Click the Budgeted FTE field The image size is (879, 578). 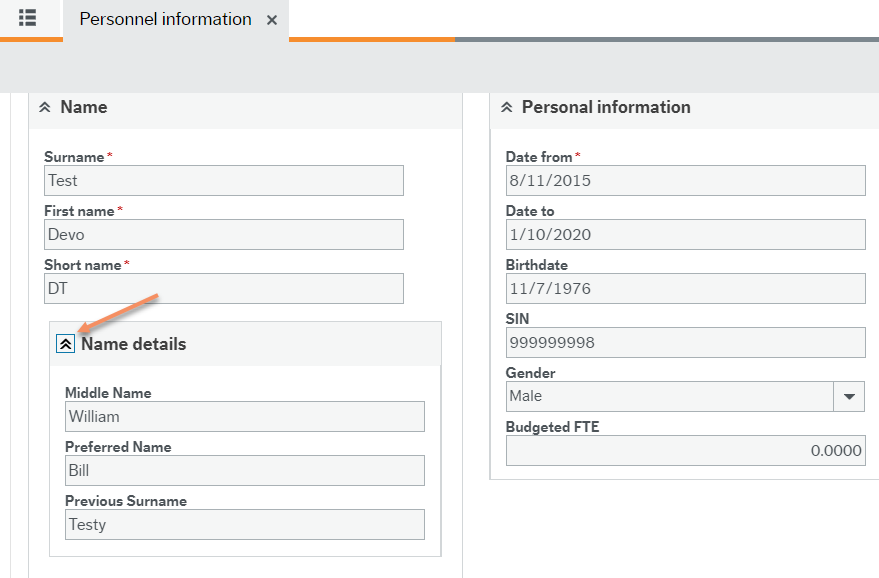[x=685, y=451]
